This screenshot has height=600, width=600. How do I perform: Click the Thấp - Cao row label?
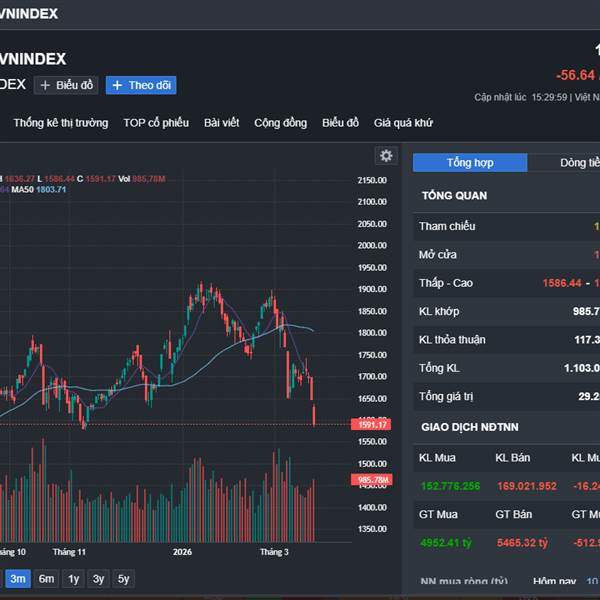(446, 283)
